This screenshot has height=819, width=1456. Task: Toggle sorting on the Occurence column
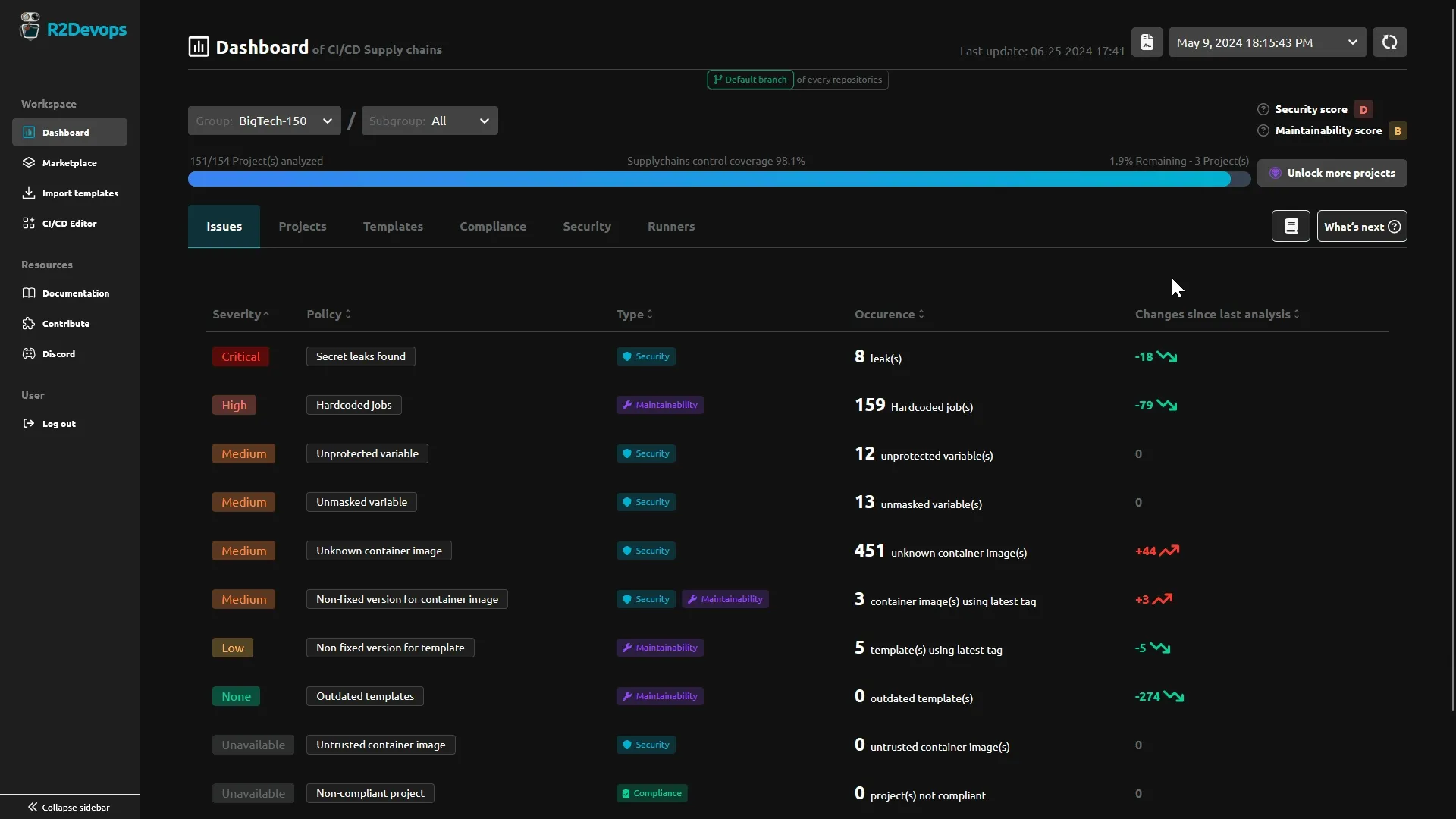[888, 314]
